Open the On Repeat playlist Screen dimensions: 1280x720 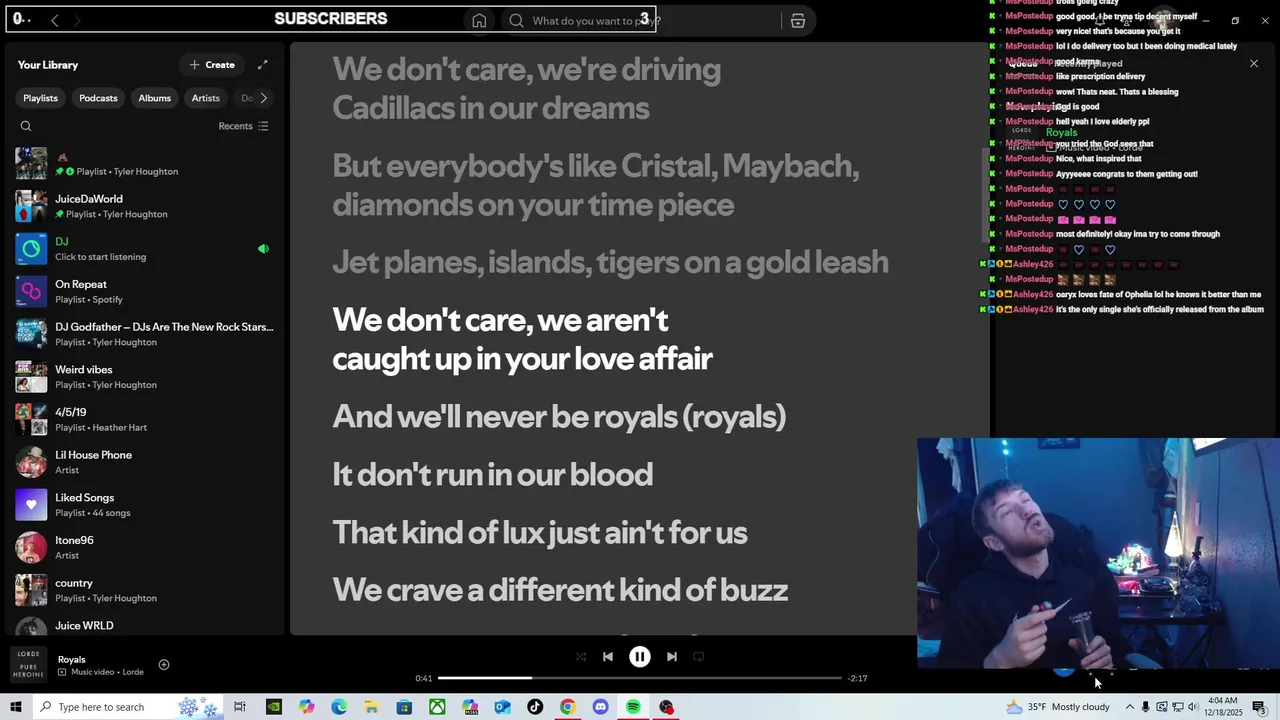coord(145,292)
